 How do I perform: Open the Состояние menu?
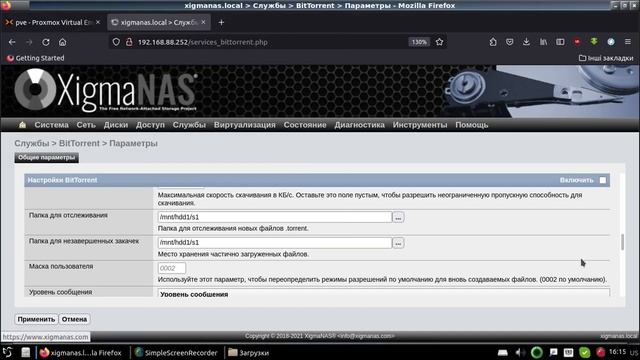(305, 125)
